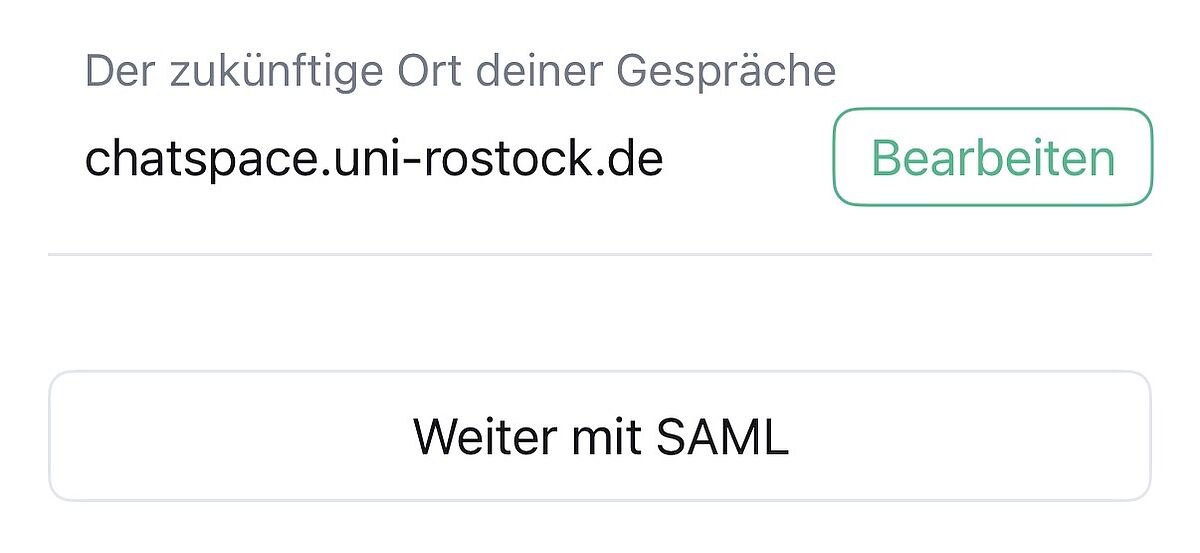The width and height of the screenshot is (1200, 553).
Task: Tap the green-outlined Bearbeiten button
Action: (992, 157)
